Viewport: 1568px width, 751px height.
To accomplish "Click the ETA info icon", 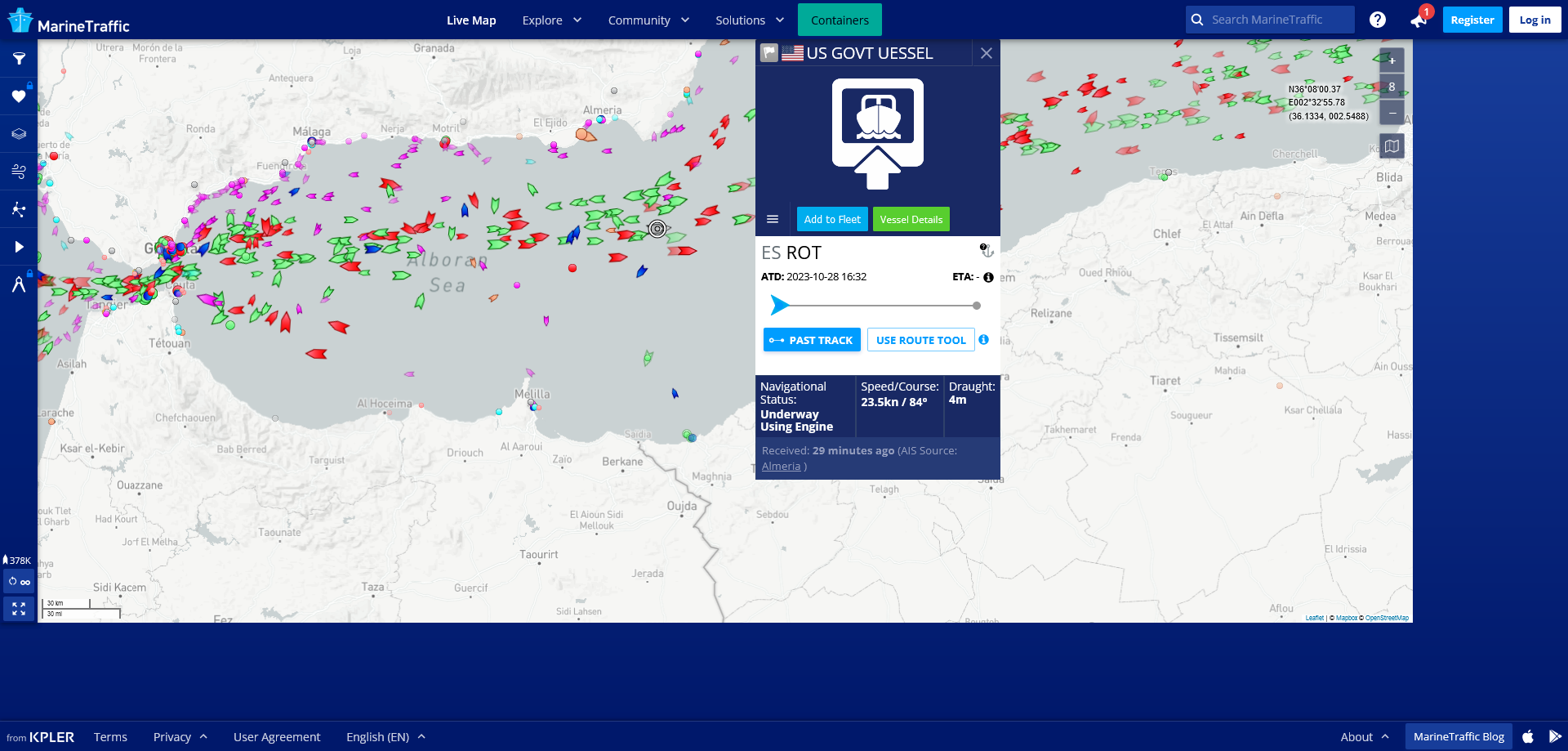I will [988, 277].
